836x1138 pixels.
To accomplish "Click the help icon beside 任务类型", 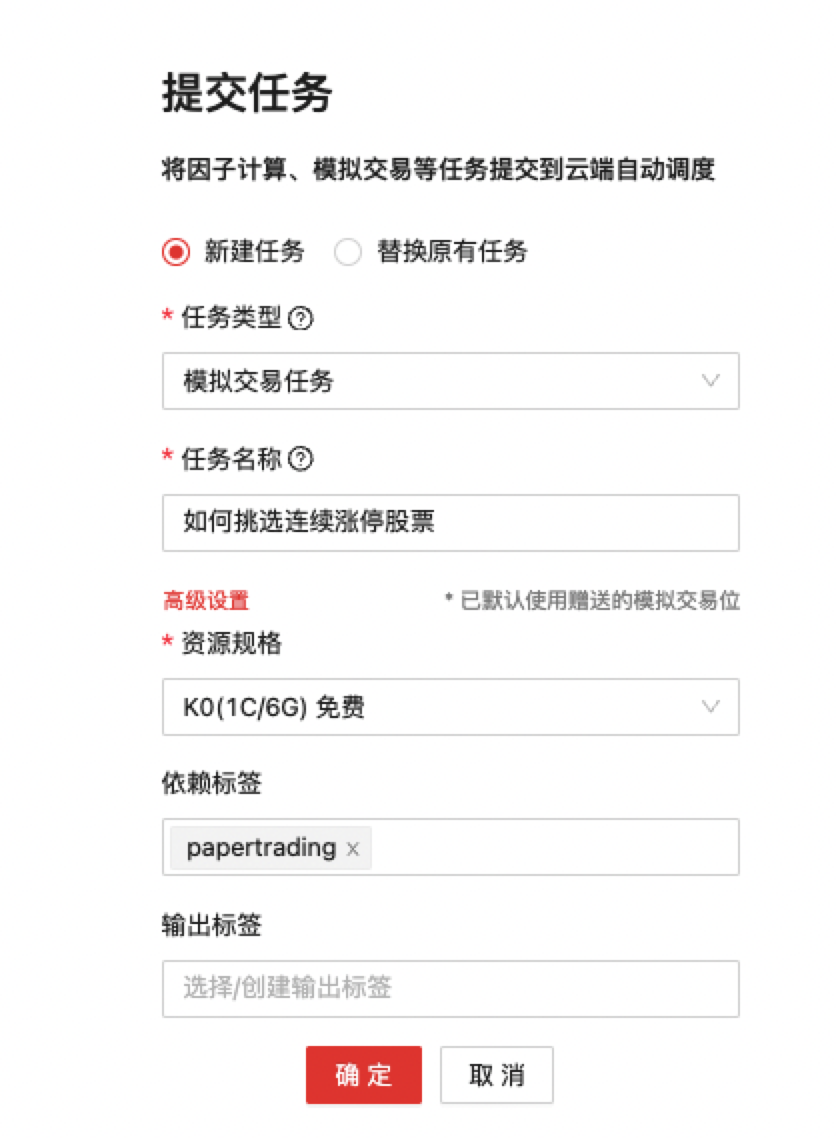I will (x=300, y=319).
